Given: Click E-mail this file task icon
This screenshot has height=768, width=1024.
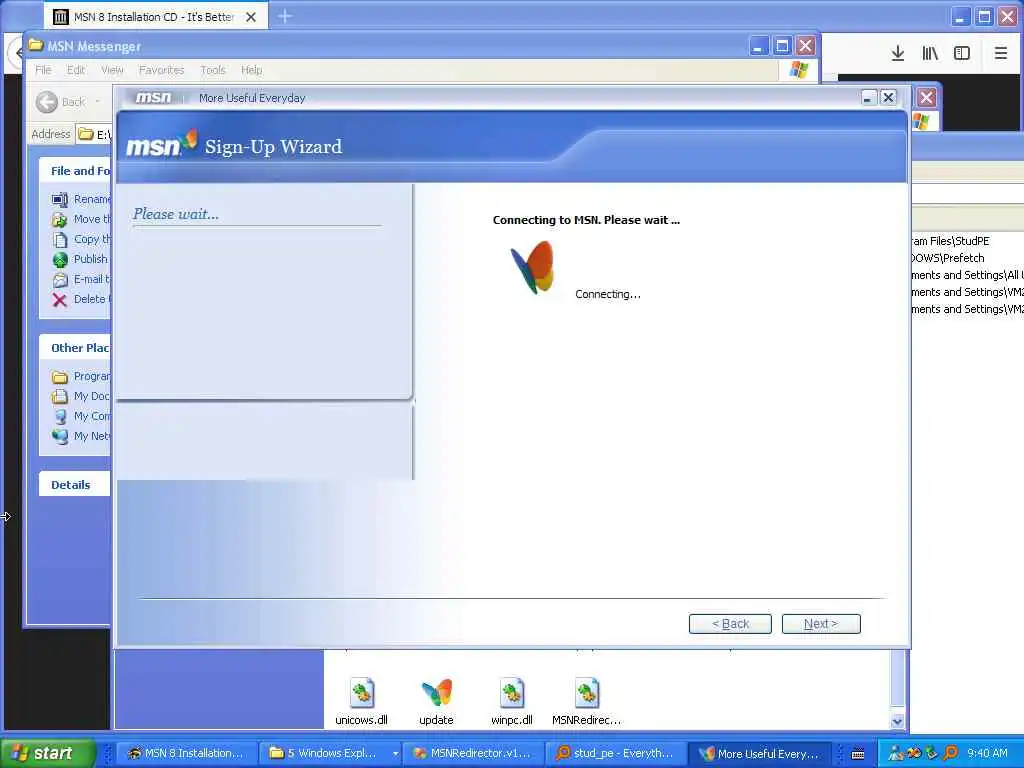Looking at the screenshot, I should click(59, 280).
